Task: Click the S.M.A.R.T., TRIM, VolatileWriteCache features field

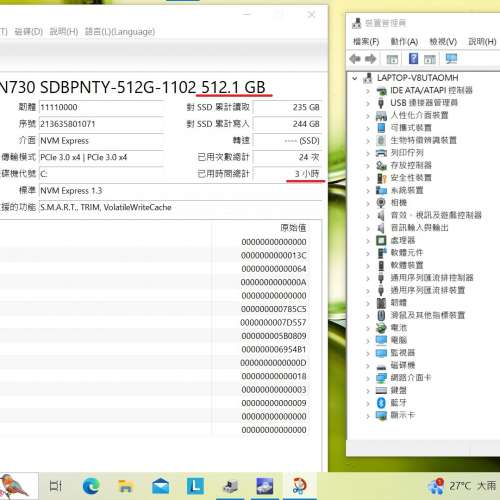Action: pos(180,207)
